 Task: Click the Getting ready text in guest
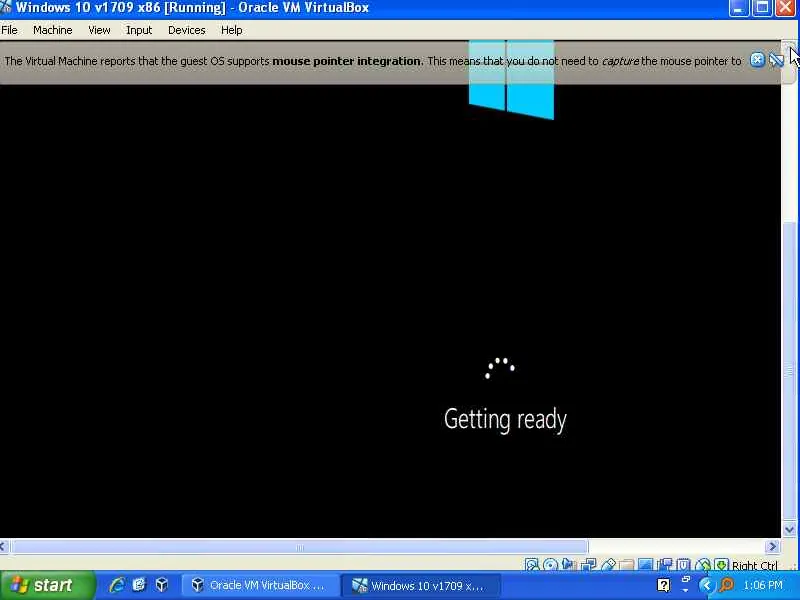[x=505, y=420]
